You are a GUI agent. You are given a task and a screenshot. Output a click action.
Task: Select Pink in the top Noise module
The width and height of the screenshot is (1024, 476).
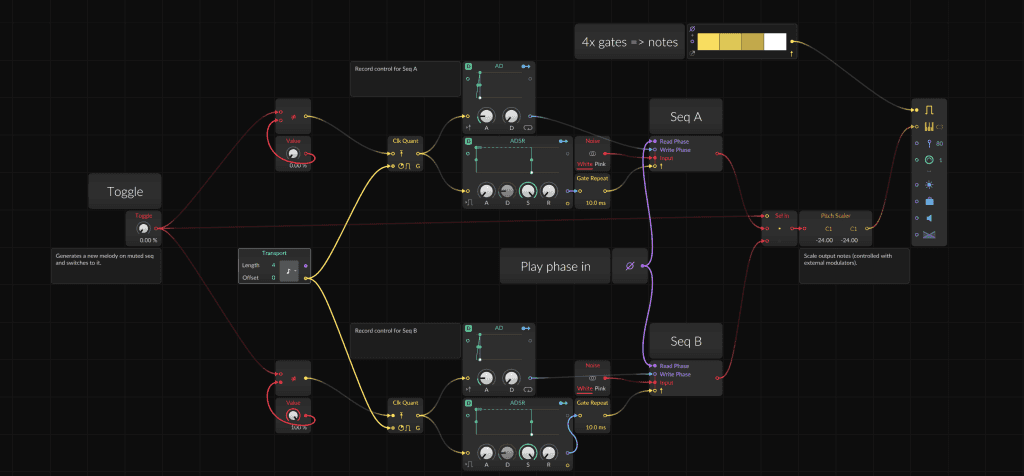pyautogui.click(x=600, y=164)
